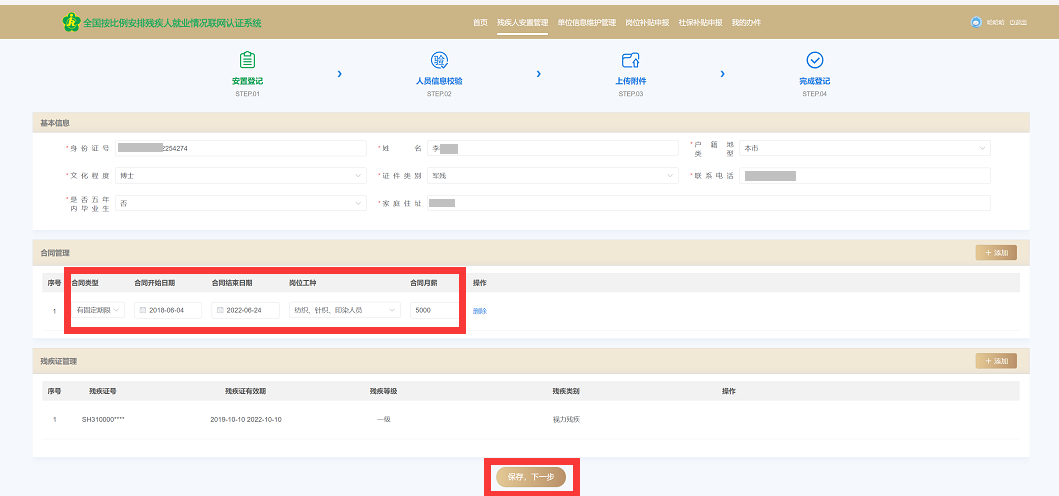Expand the 证件类别 dropdown
The image size is (1059, 496).
pyautogui.click(x=552, y=176)
